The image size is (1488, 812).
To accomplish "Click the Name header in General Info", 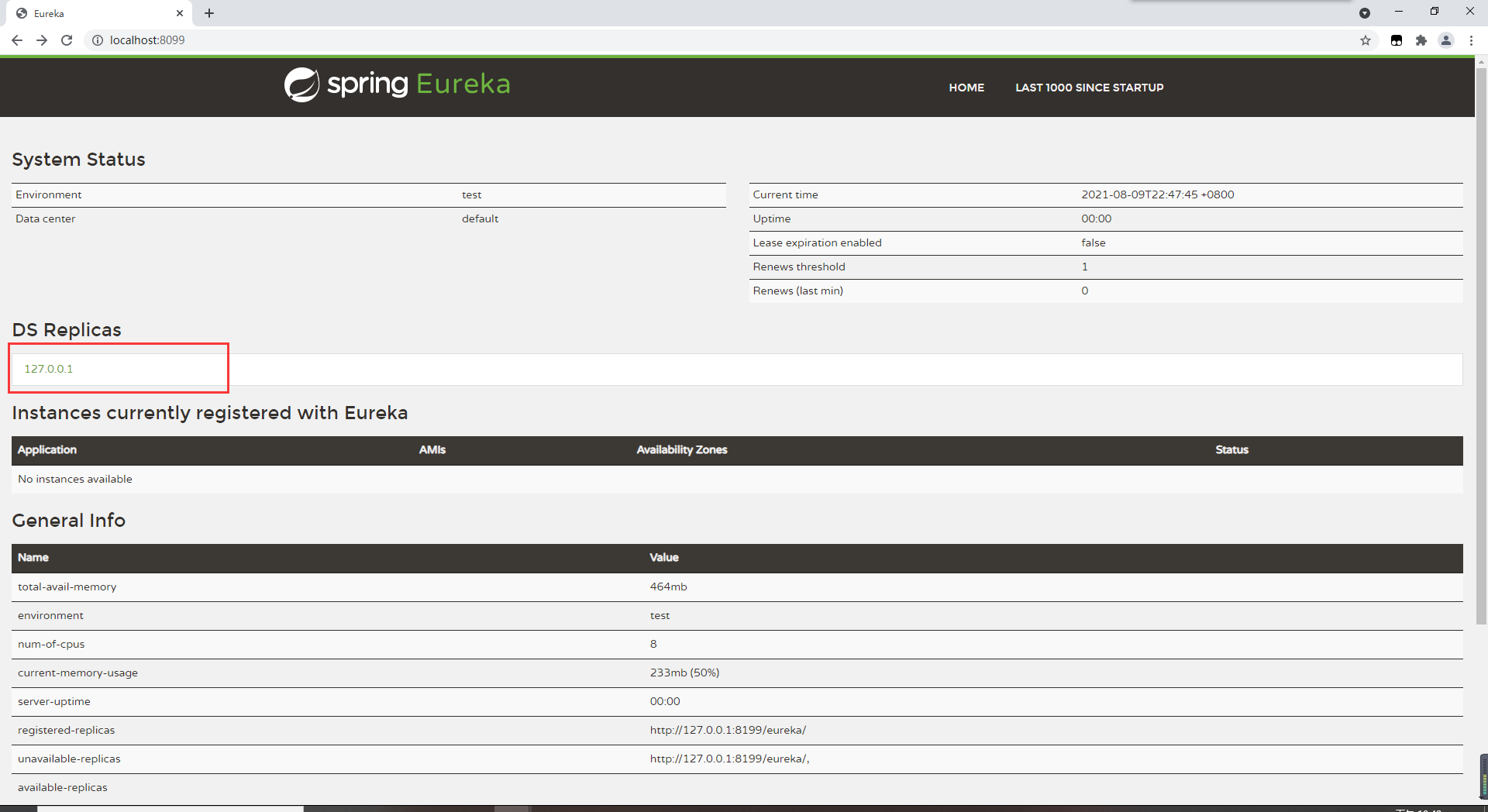I will (33, 557).
